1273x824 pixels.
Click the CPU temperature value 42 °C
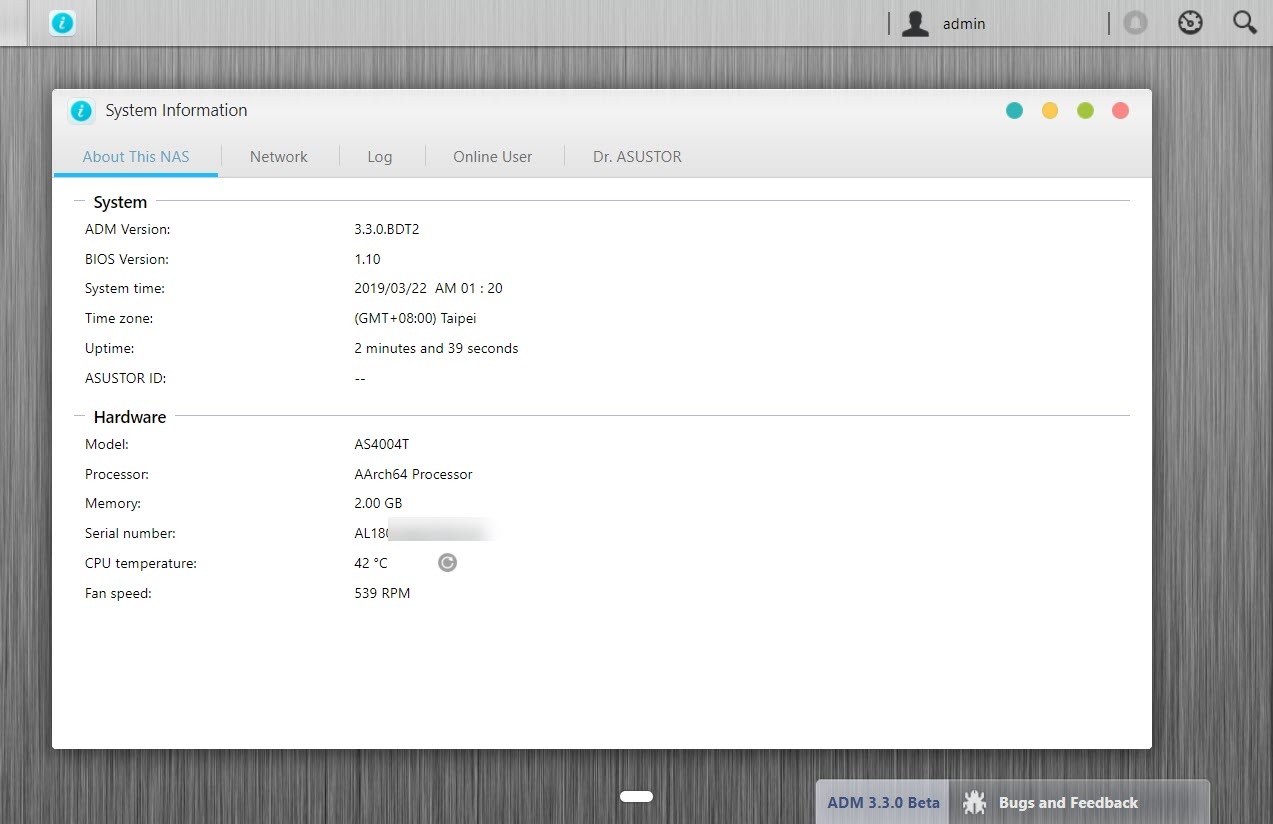(371, 563)
